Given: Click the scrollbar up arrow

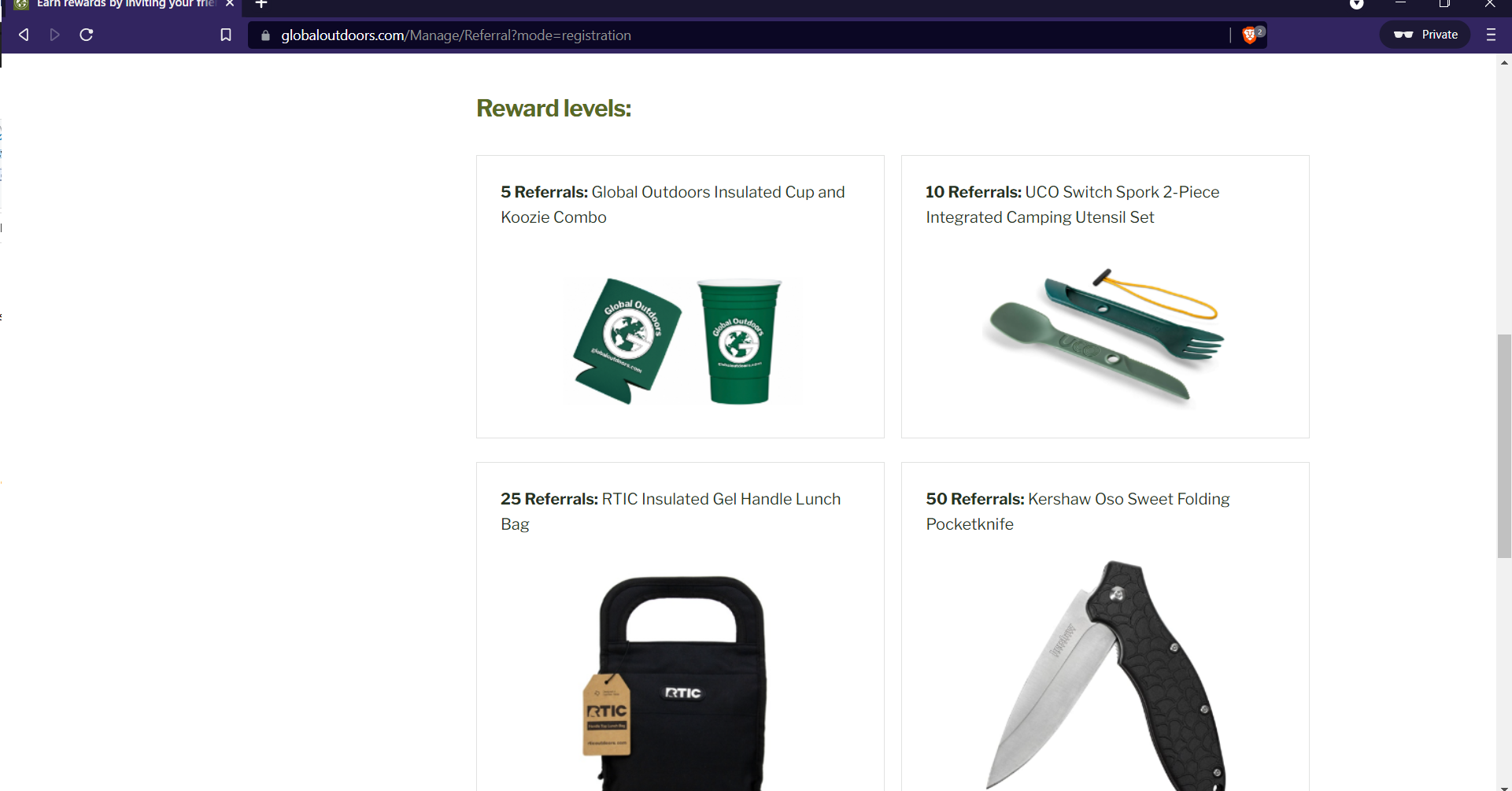Looking at the screenshot, I should pyautogui.click(x=1504, y=62).
